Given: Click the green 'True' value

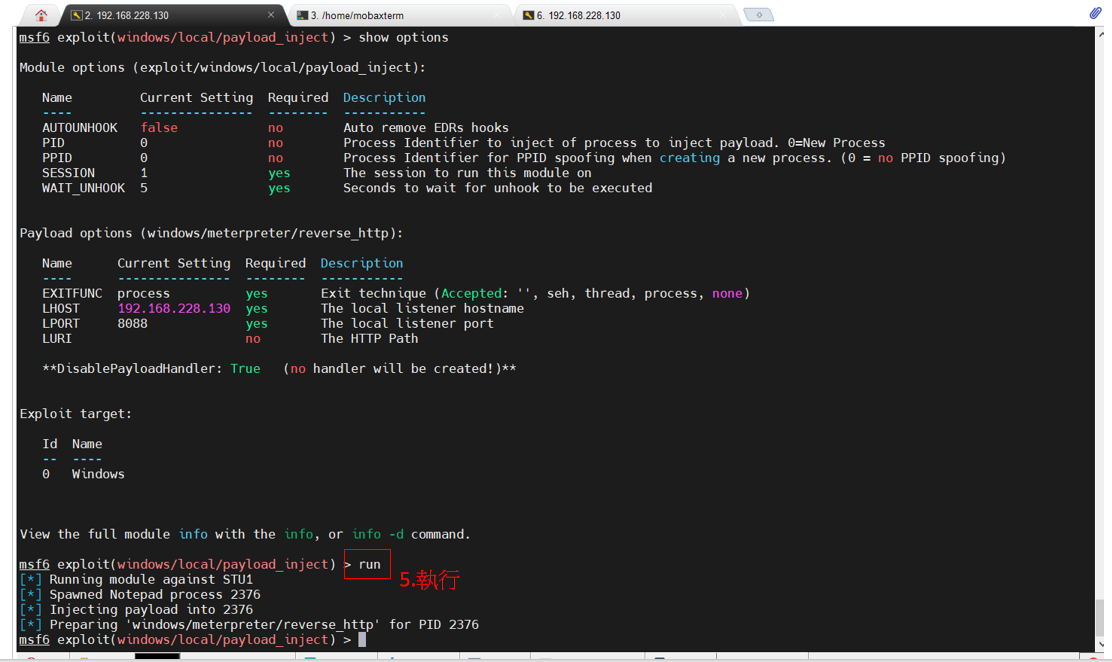Looking at the screenshot, I should tap(245, 369).
